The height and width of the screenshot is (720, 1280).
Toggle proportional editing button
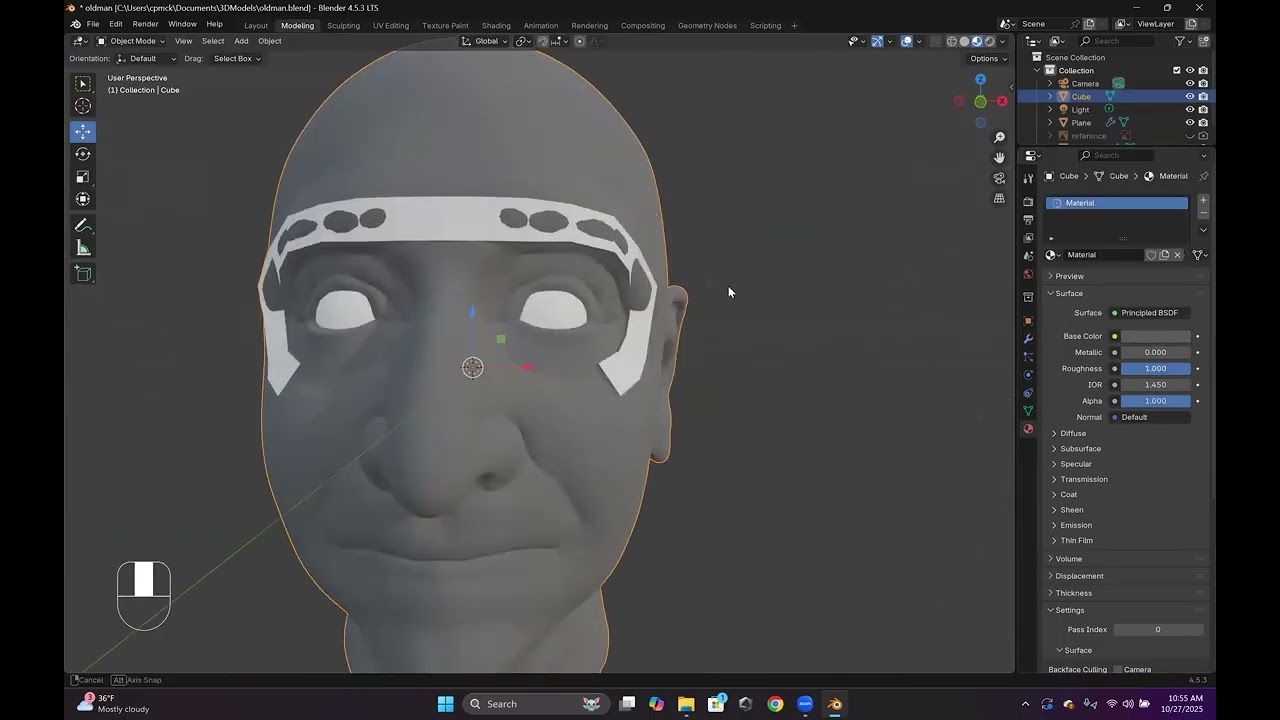tap(579, 41)
